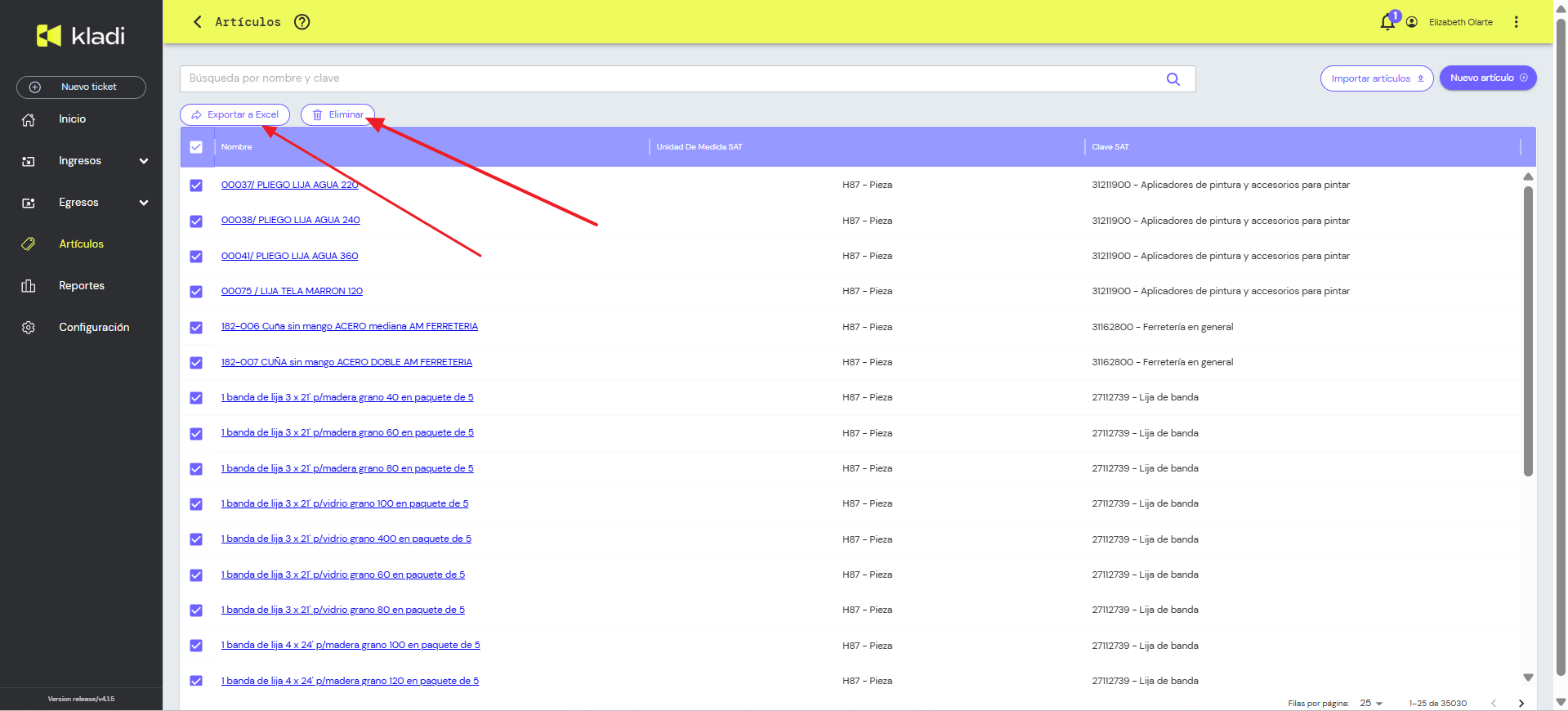Click the table scroll-down arrow
The width and height of the screenshot is (1568, 711).
coord(1528,677)
